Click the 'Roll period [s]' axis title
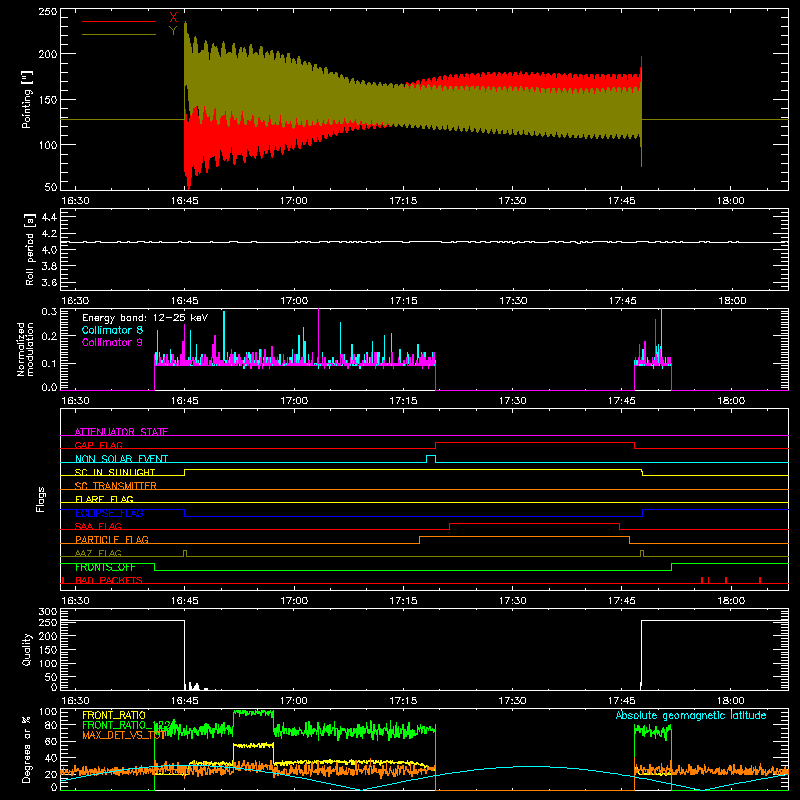This screenshot has width=800, height=800. coord(30,249)
